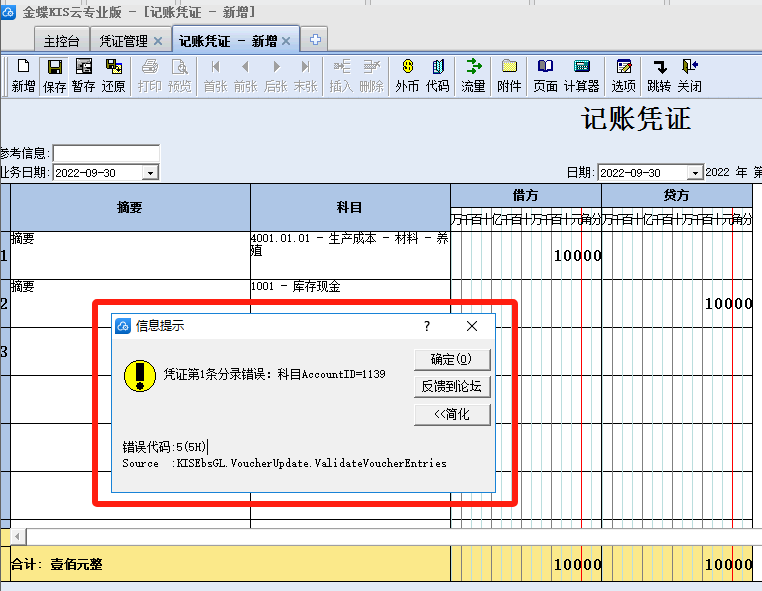Screen dimensions: 762x591
Task: Open the 业务日期 date dropdown
Action: pos(151,173)
